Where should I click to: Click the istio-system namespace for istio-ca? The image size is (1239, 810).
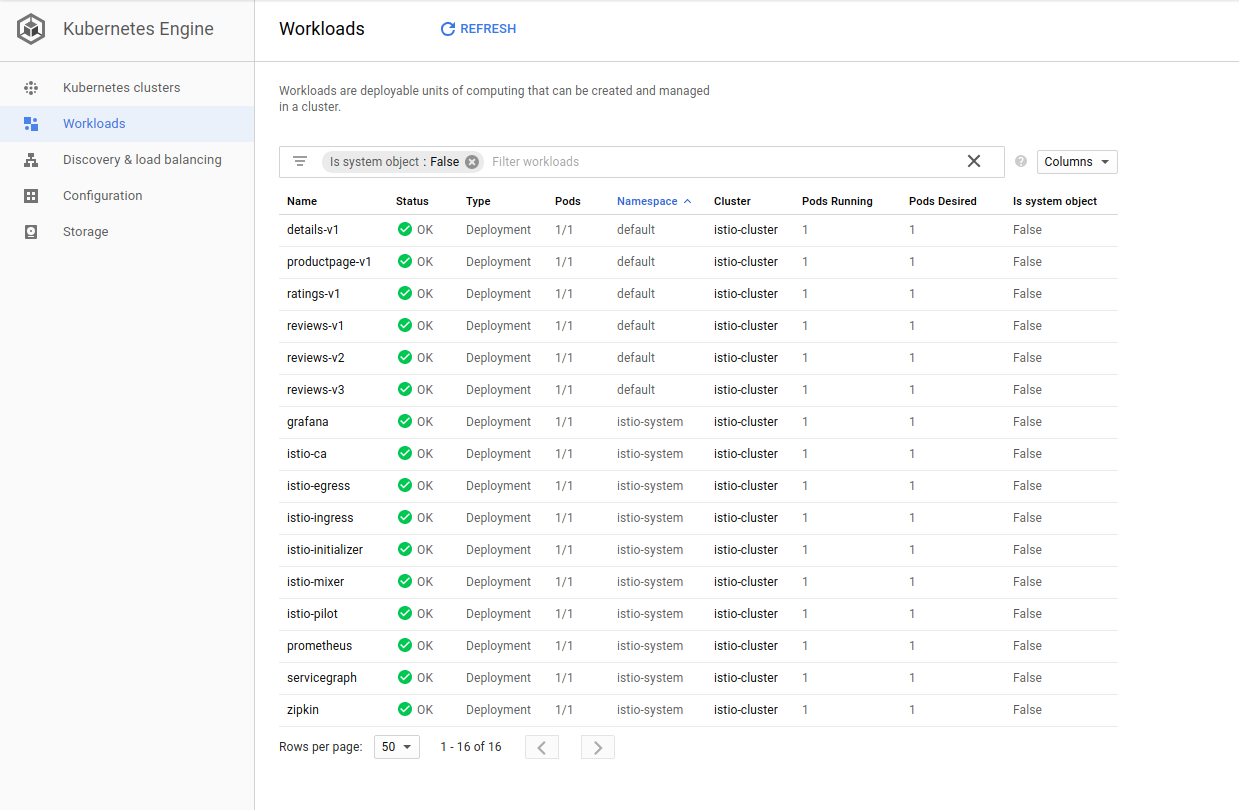point(650,454)
